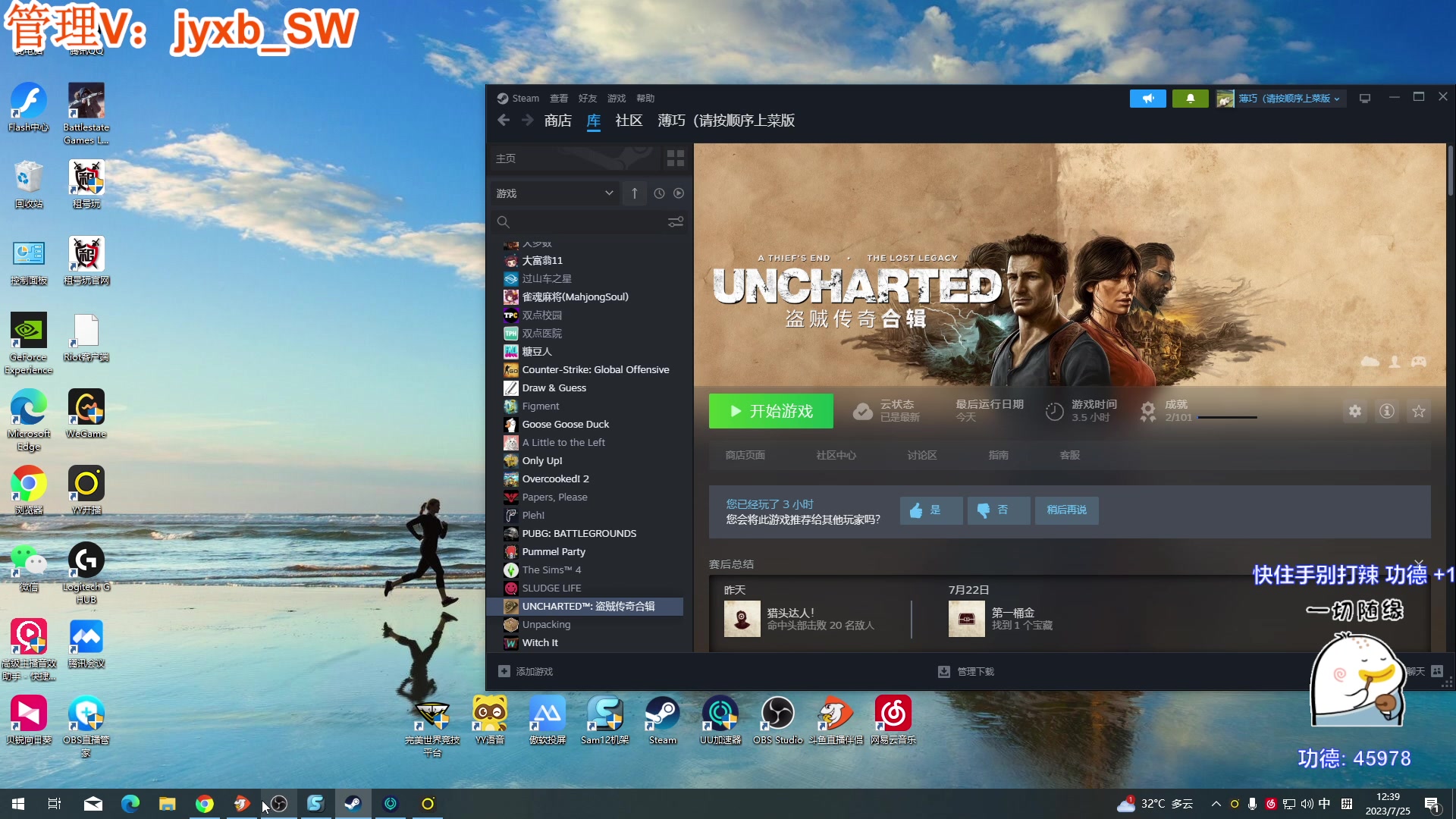Open the WeGame desktop shortcut
Screen dimensions: 1456x819
click(86, 414)
